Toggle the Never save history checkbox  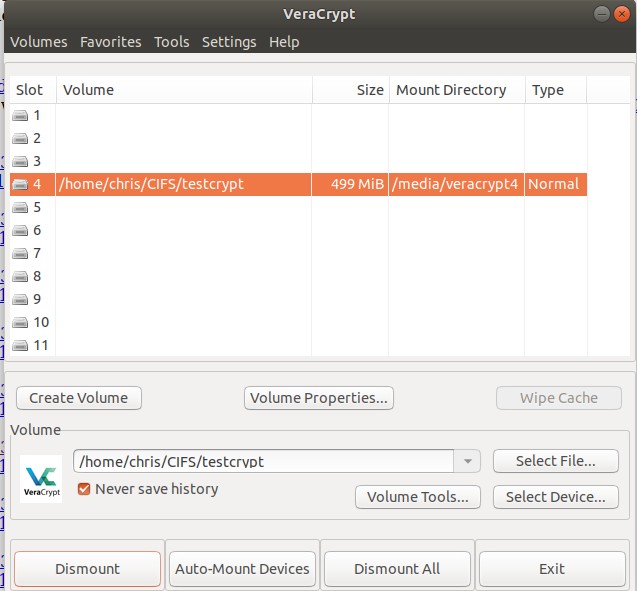[85, 489]
